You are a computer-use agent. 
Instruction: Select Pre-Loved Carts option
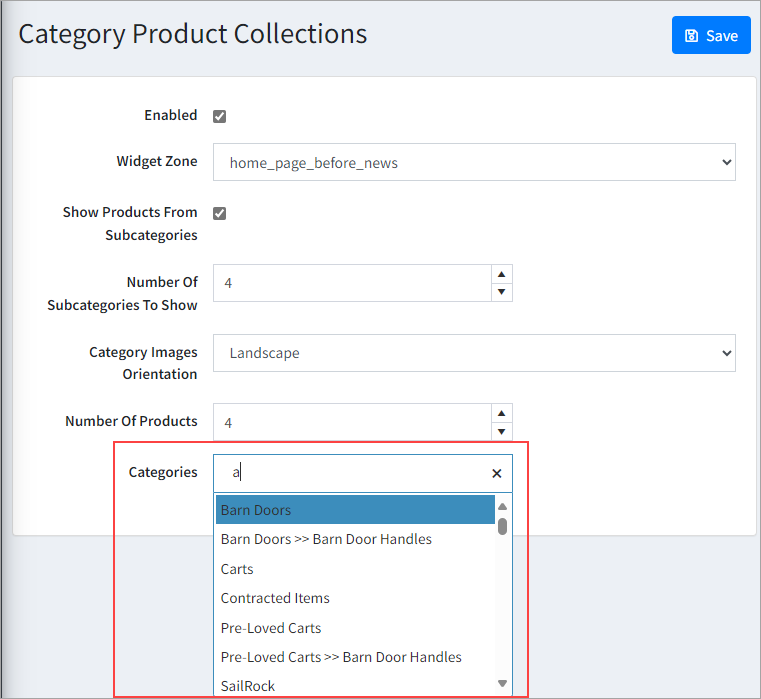pyautogui.click(x=271, y=628)
